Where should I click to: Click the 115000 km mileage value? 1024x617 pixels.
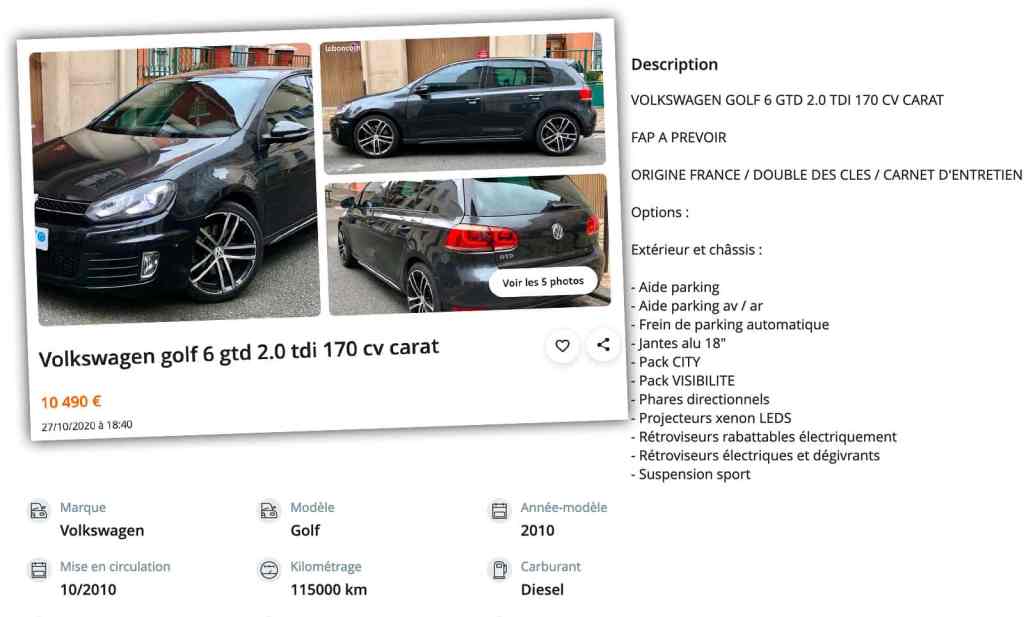[328, 590]
